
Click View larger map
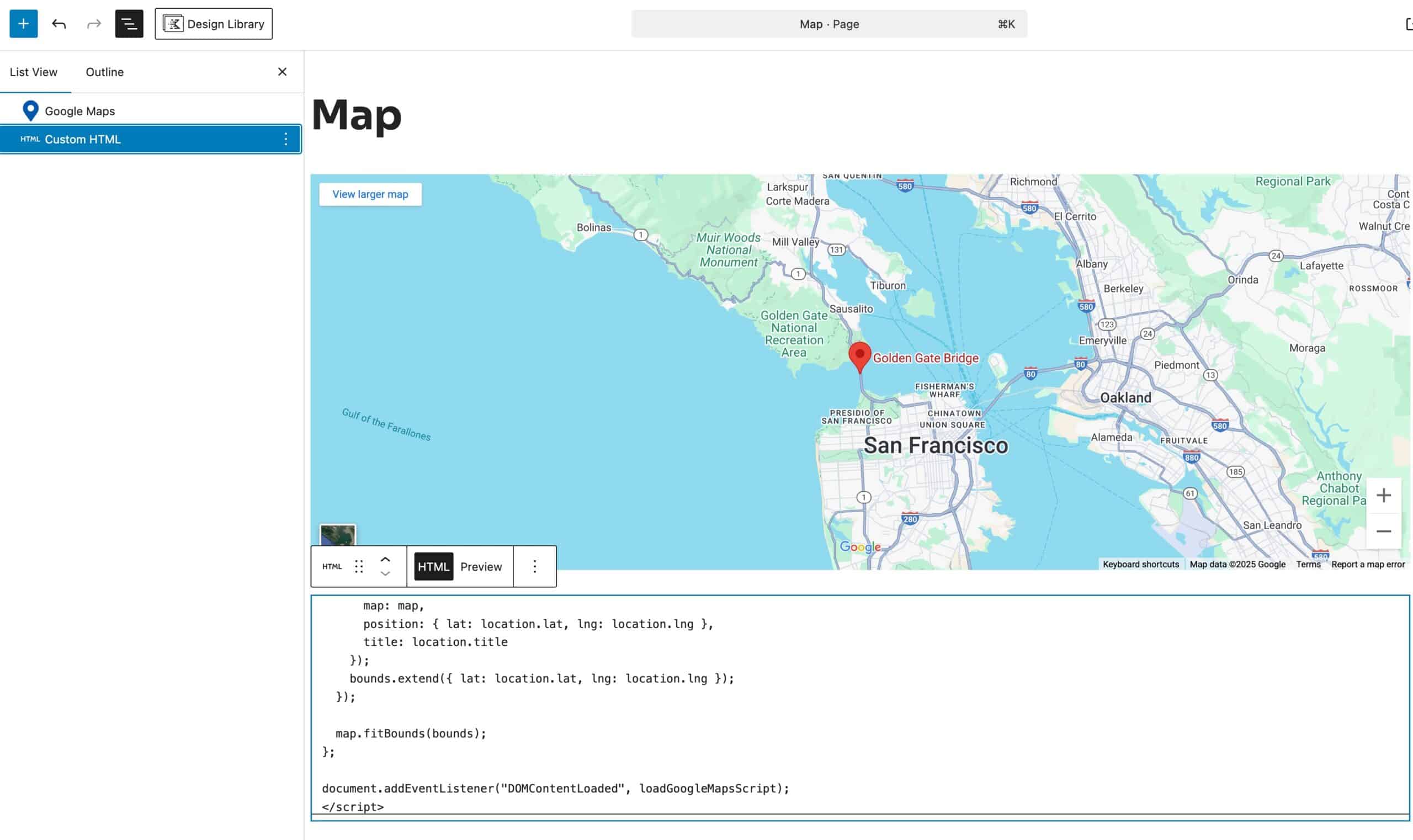(370, 194)
